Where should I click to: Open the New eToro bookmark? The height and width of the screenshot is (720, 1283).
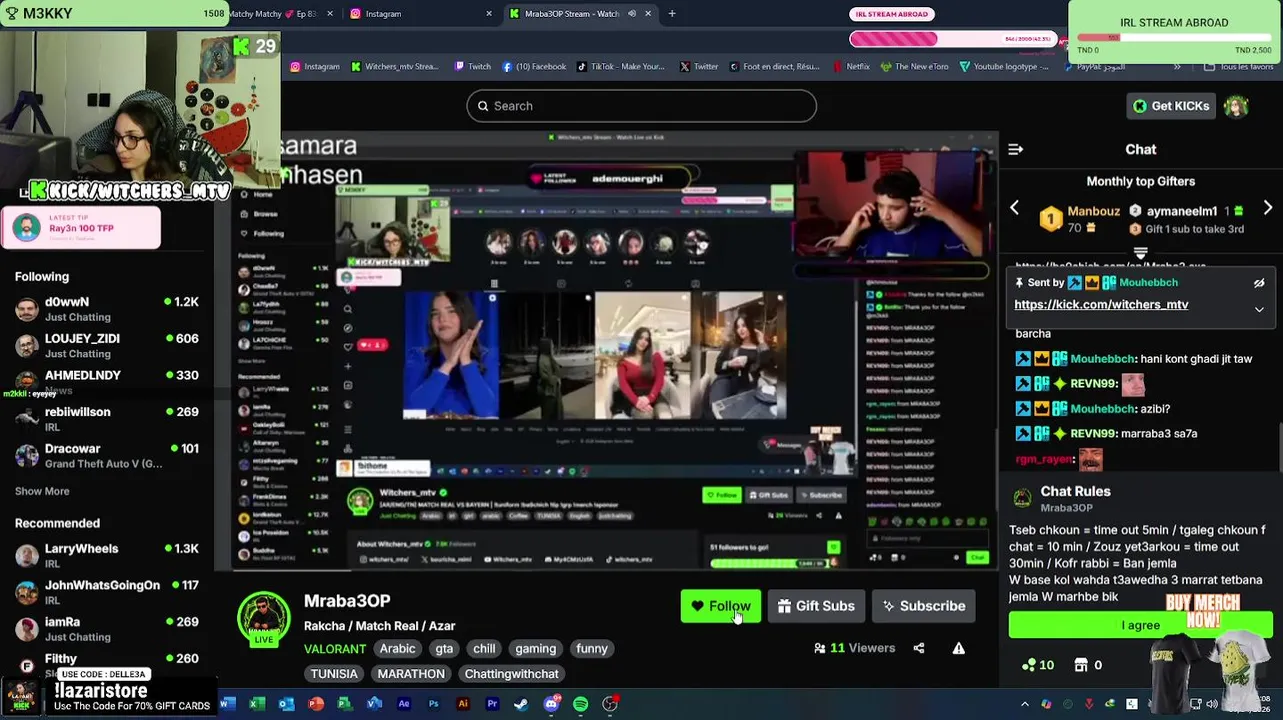(x=914, y=67)
